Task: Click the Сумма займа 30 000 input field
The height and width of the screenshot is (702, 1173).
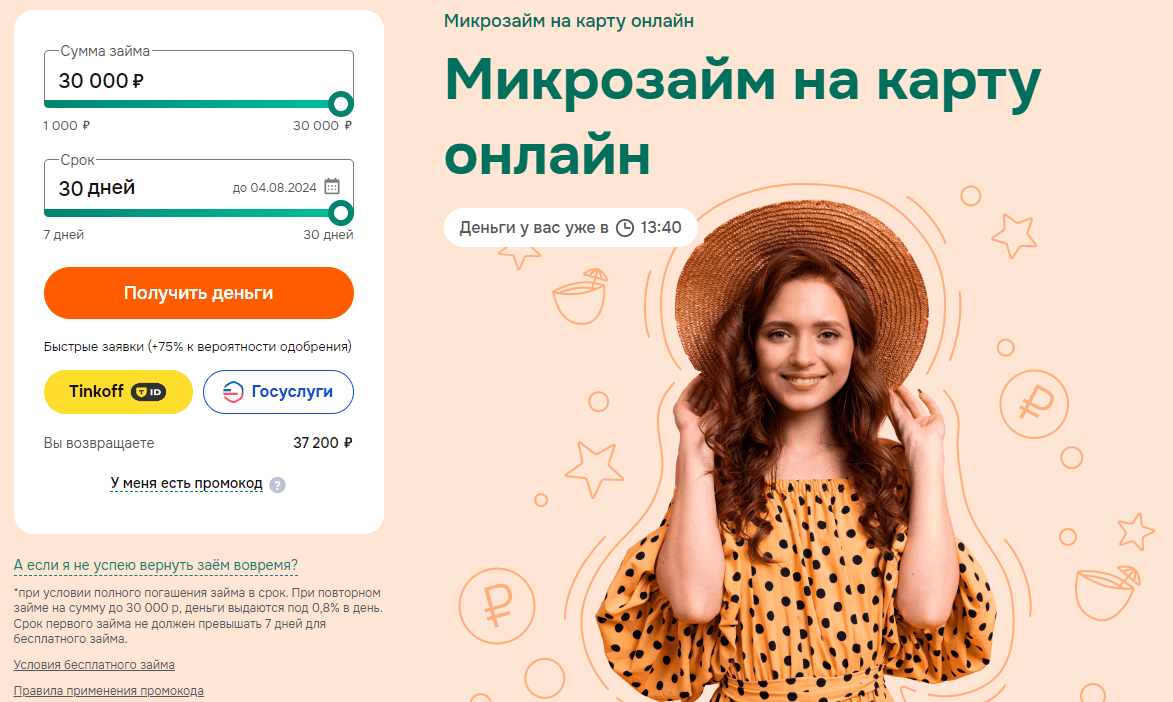Action: [199, 78]
